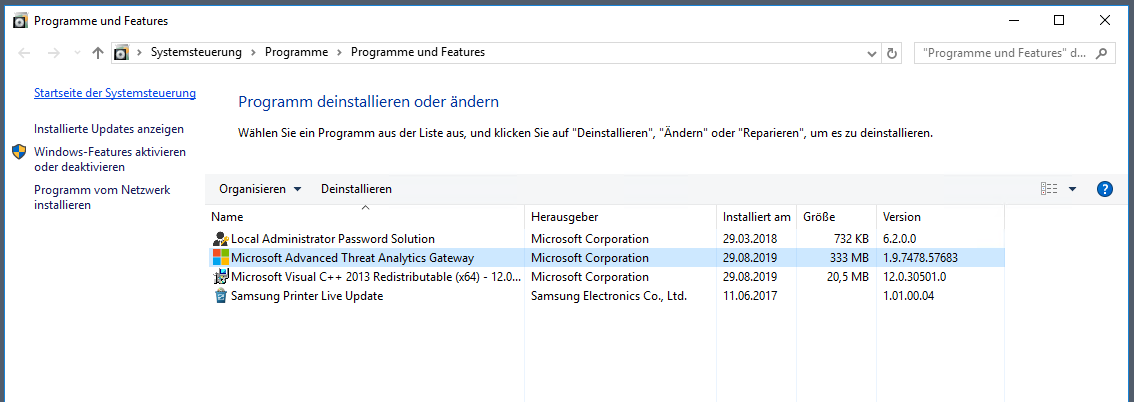Click the Deinstallieren toolbar button
The width and height of the screenshot is (1134, 402).
click(x=357, y=189)
